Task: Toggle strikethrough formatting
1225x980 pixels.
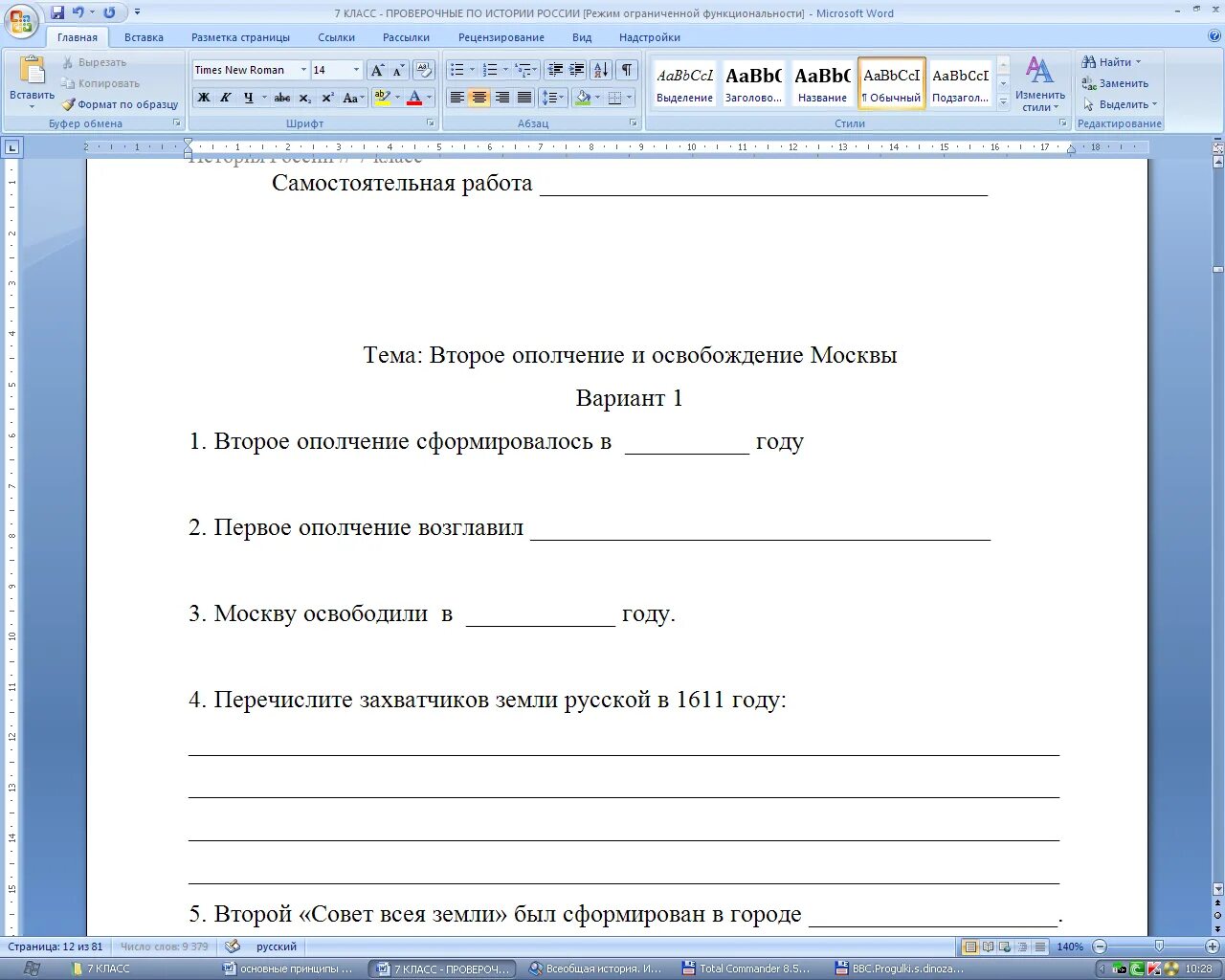Action: coord(282,98)
